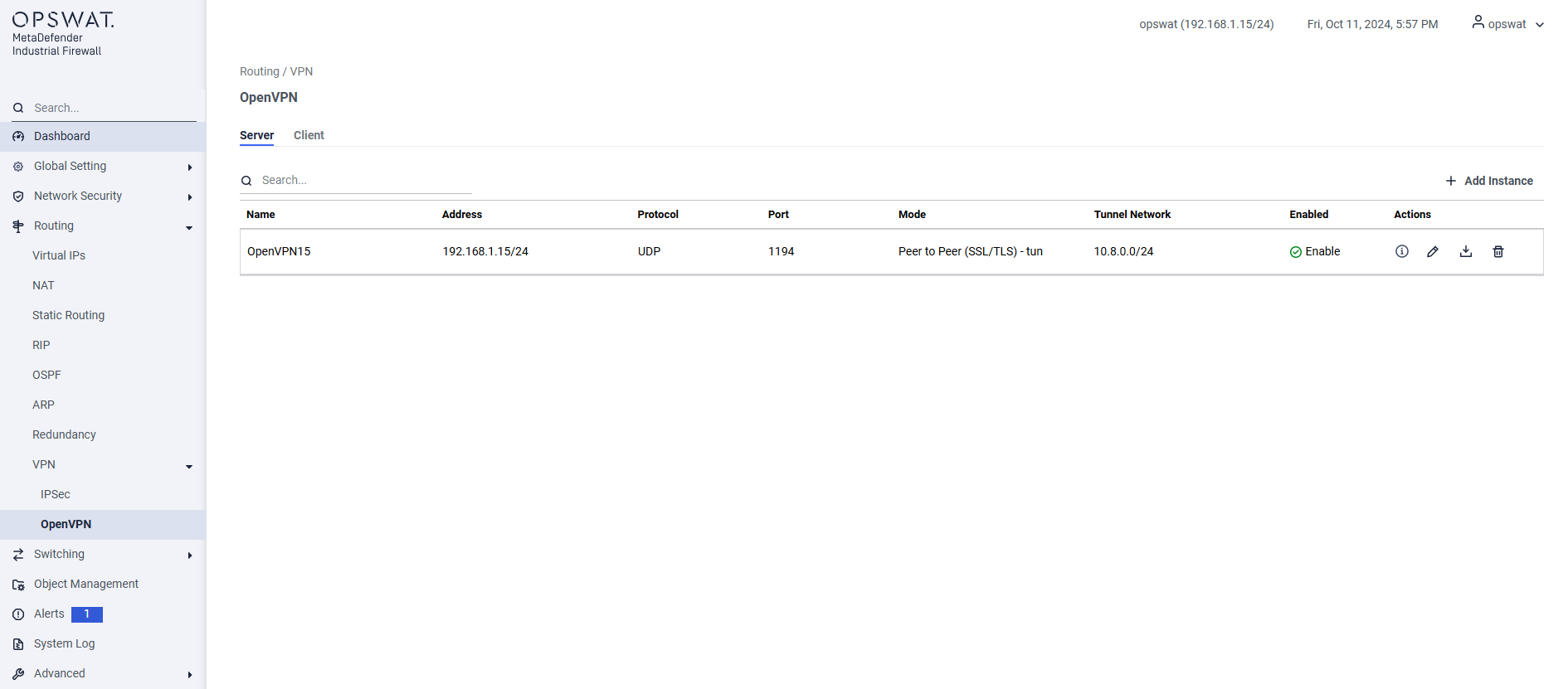
Task: Click the OpenVPN15 name cell
Action: (279, 251)
